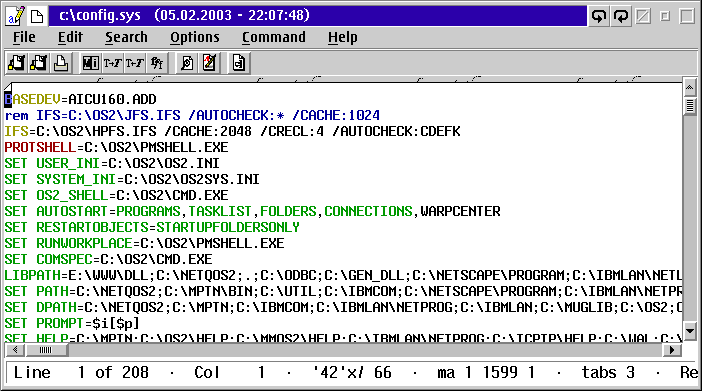Click the SET RESTARTOBJECTS line

152,228
